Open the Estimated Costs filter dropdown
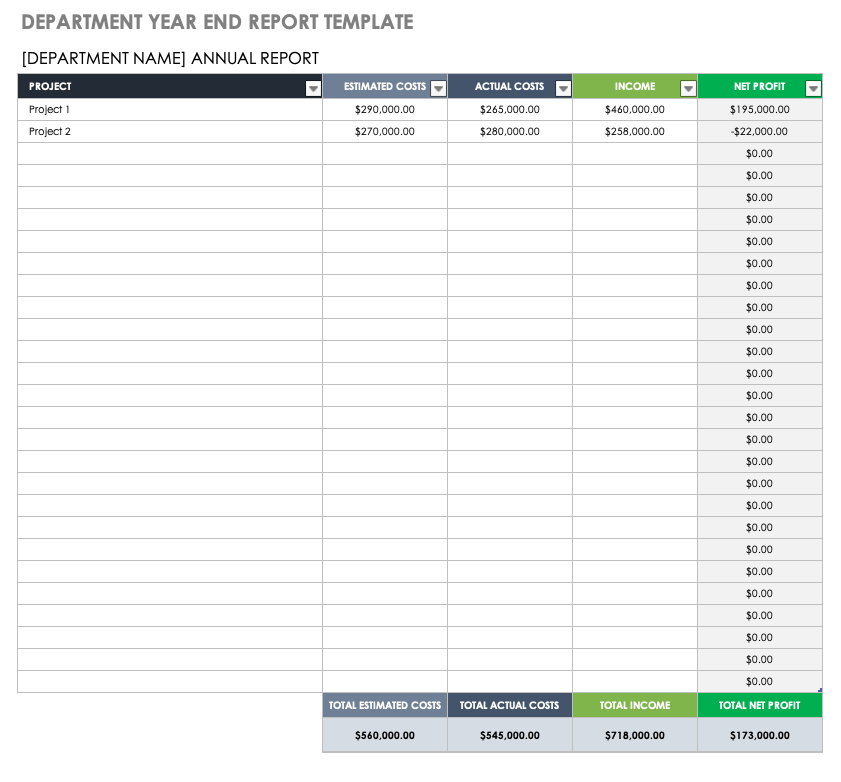Screen dimensions: 841x782 (438, 88)
